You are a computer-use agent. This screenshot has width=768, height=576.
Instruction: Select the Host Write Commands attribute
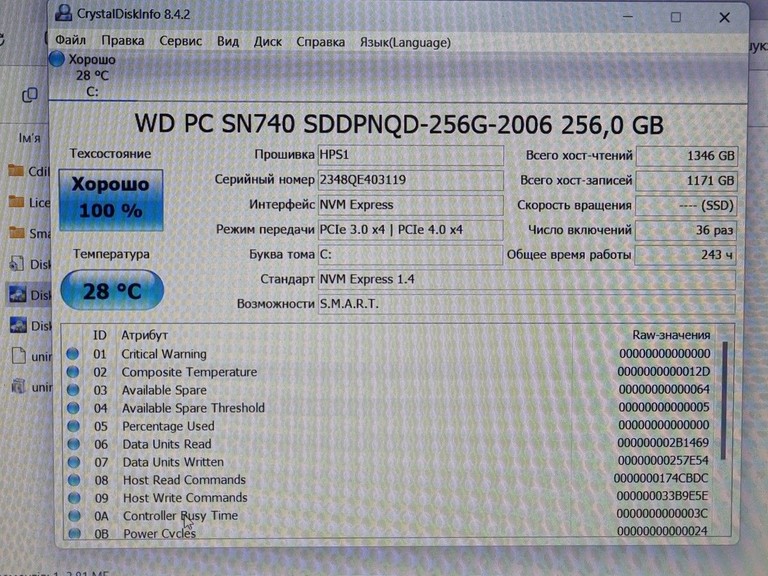[389, 497]
